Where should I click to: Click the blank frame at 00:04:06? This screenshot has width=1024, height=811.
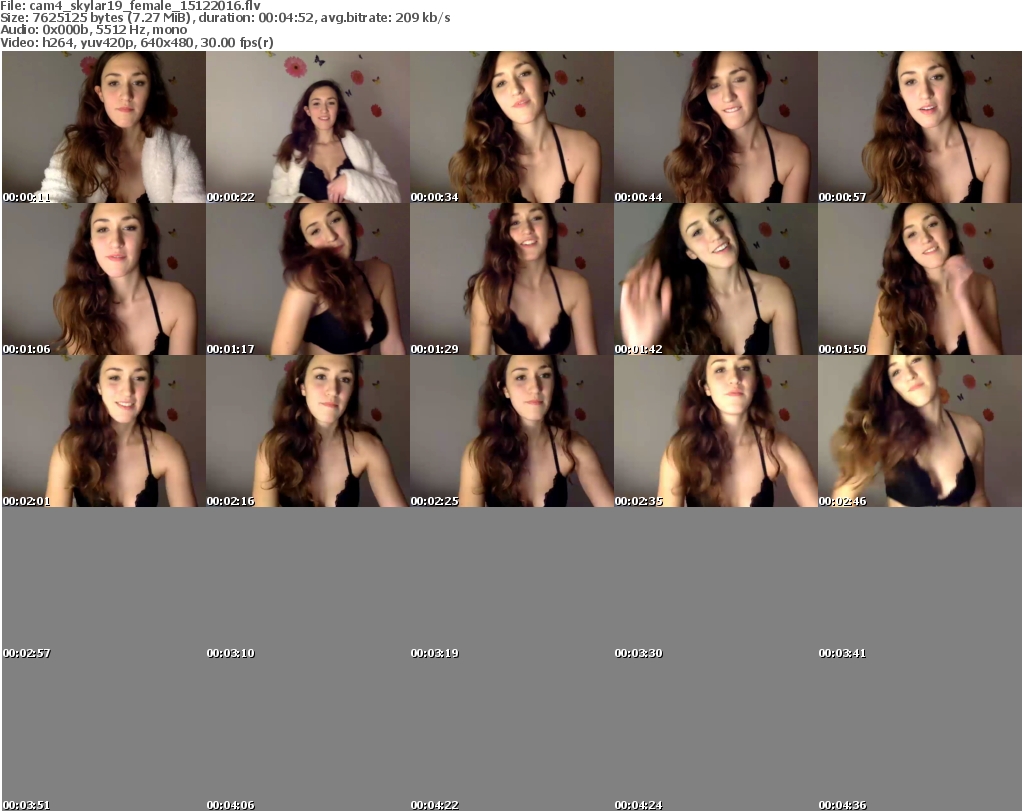pos(307,735)
